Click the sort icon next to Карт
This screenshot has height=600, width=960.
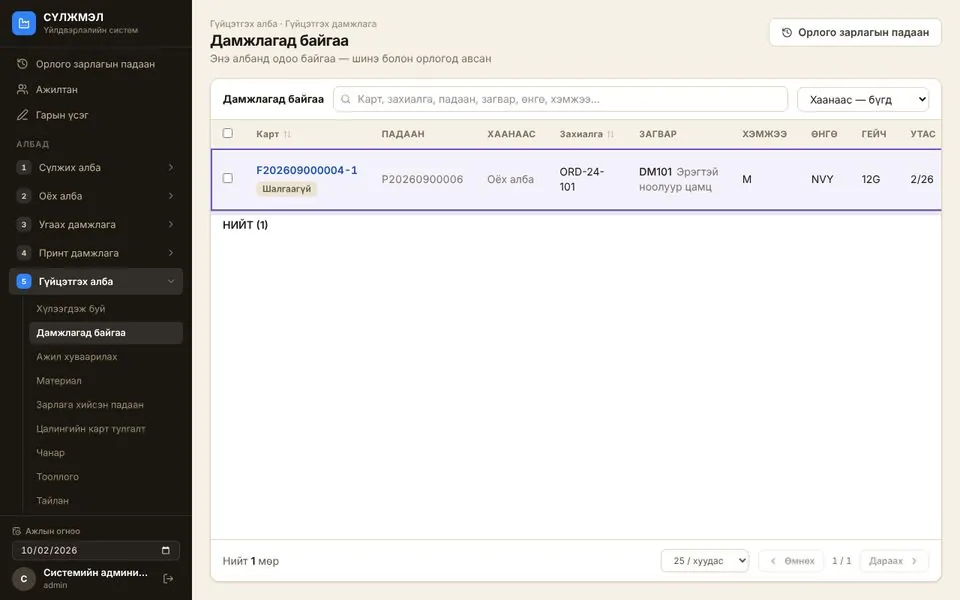287,134
